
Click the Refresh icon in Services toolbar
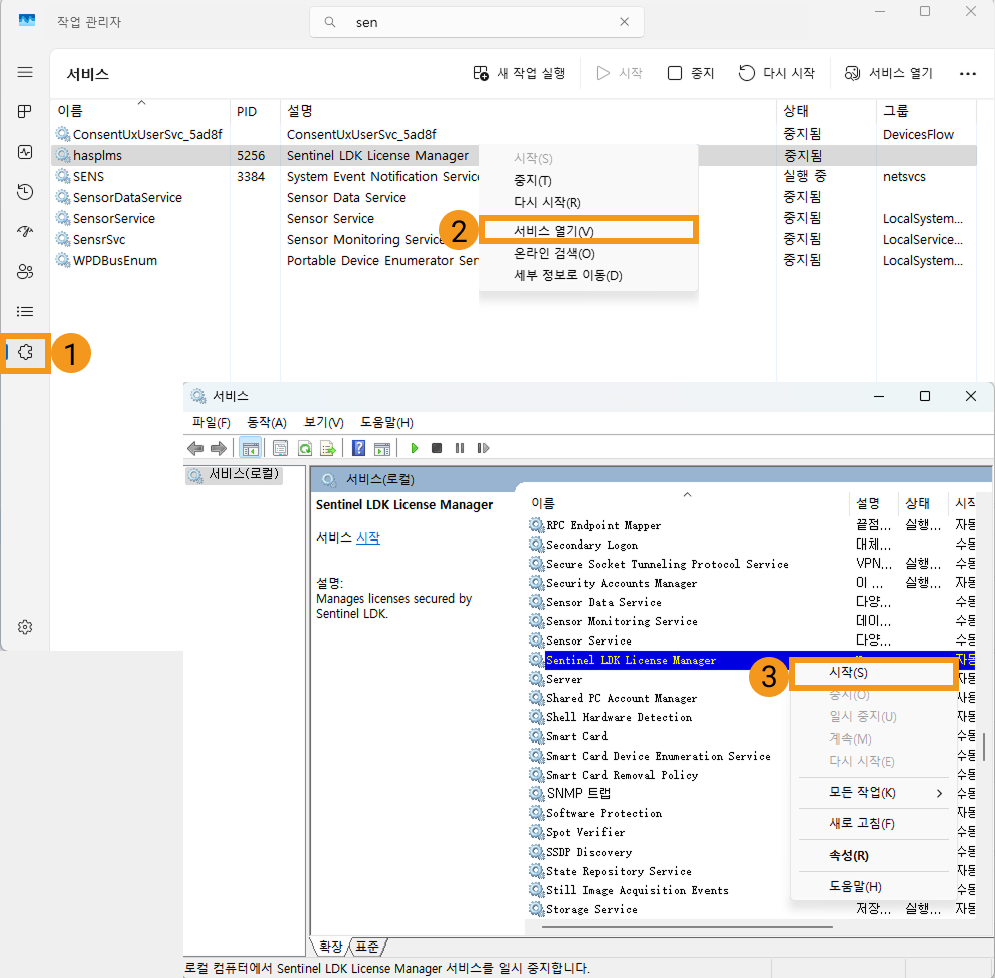(x=304, y=448)
